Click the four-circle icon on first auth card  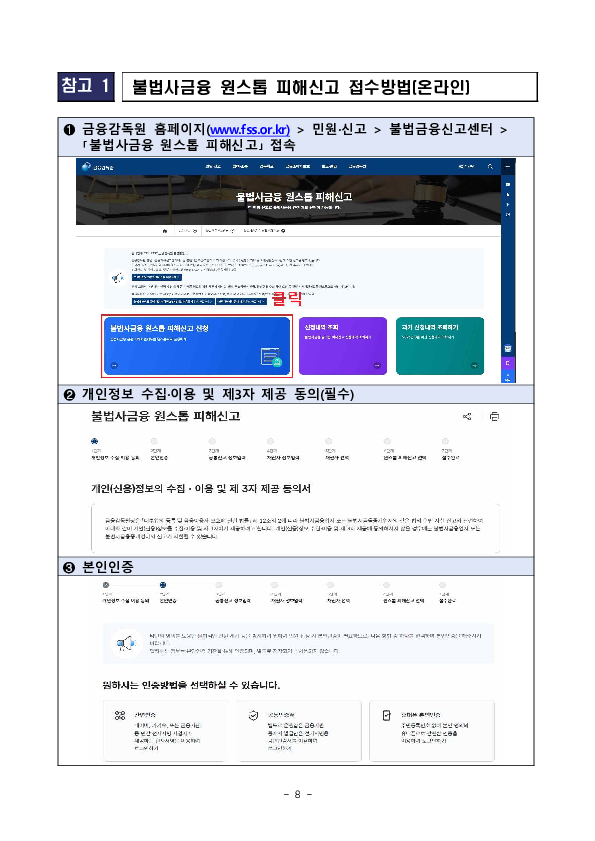[120, 715]
